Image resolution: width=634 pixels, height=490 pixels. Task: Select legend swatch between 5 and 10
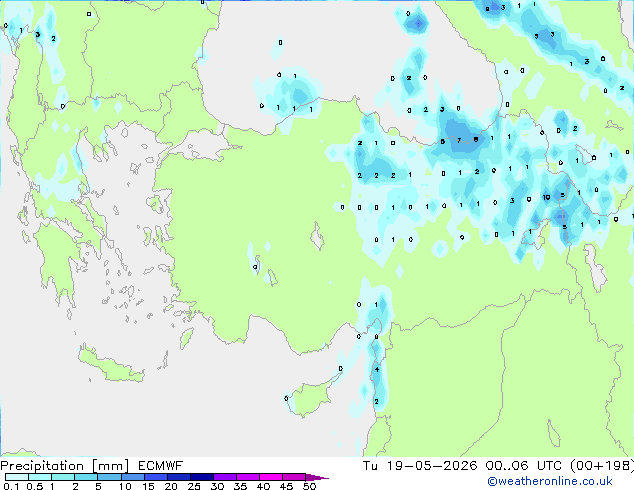coord(110,477)
